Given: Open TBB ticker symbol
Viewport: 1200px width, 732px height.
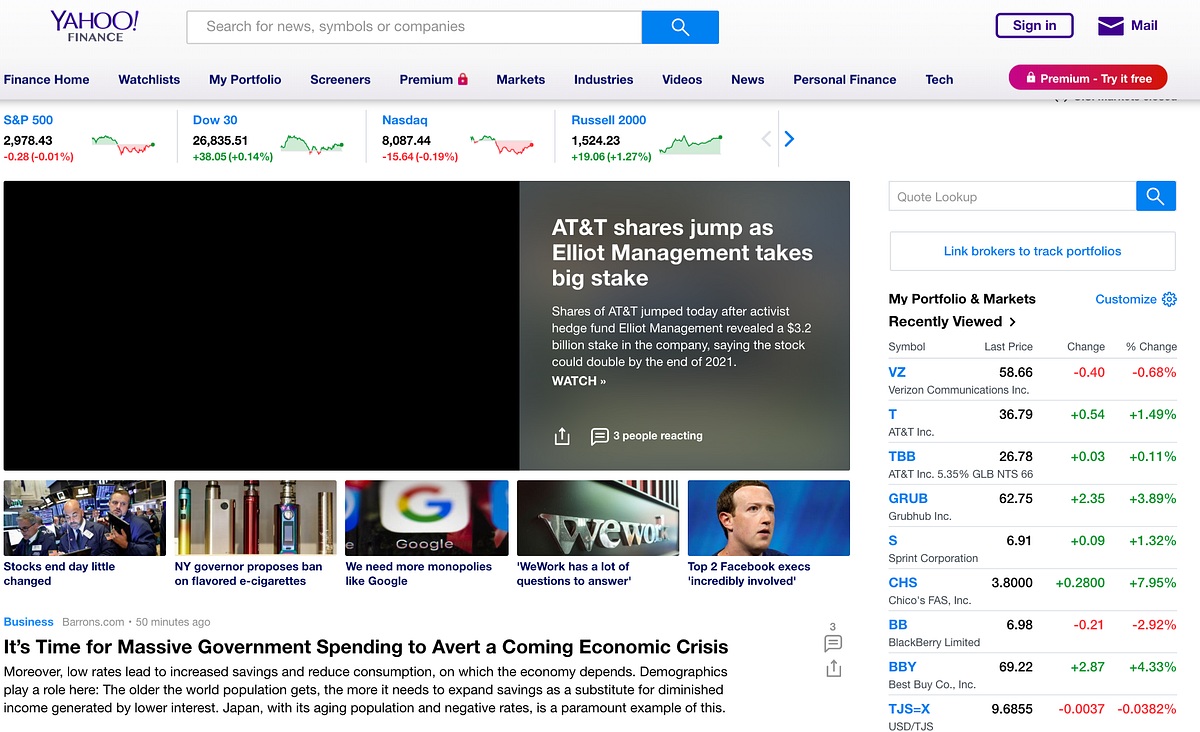Looking at the screenshot, I should coord(902,456).
